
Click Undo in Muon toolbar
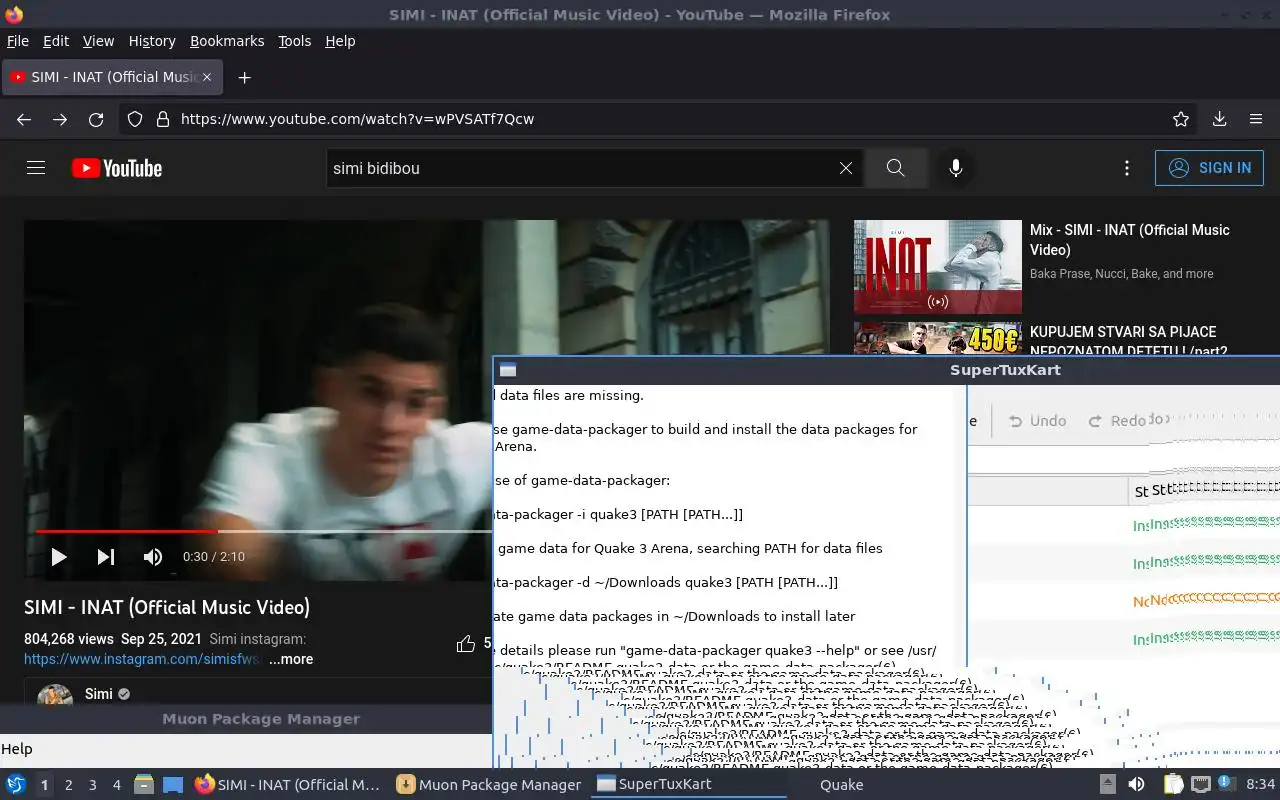point(1037,421)
